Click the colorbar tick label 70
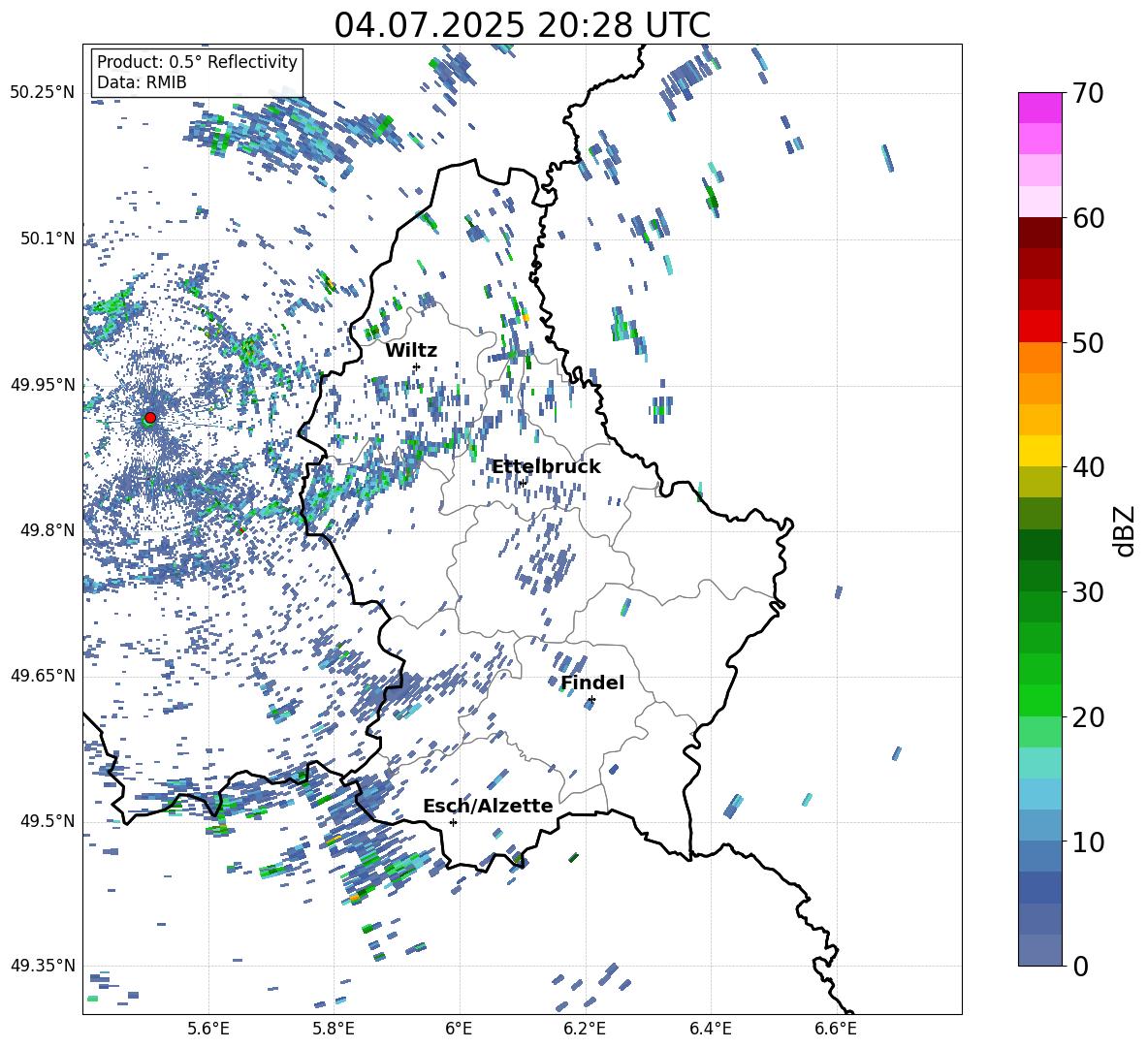 pyautogui.click(x=1088, y=93)
